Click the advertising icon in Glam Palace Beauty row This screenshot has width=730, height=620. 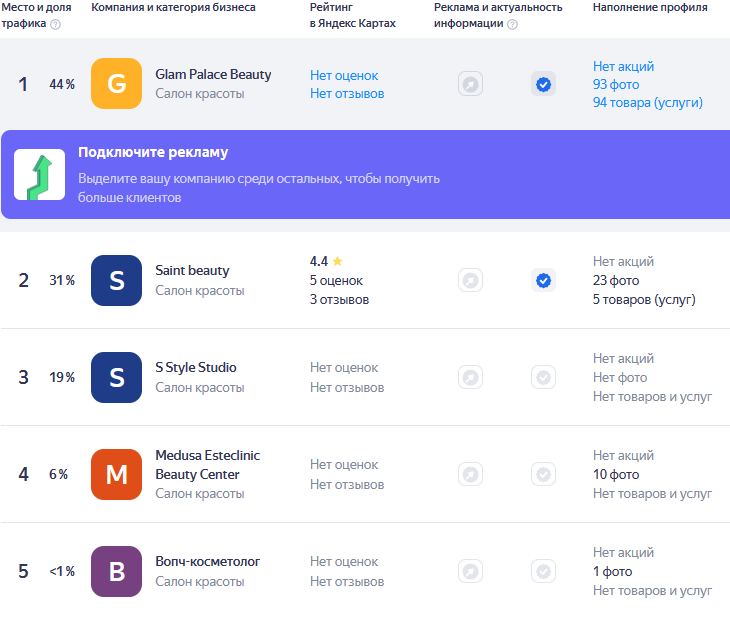(x=470, y=84)
